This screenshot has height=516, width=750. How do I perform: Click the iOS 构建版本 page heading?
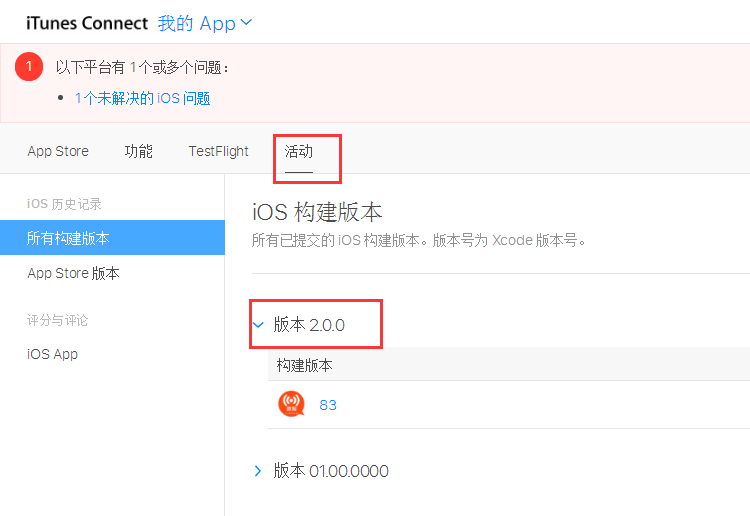click(x=317, y=212)
